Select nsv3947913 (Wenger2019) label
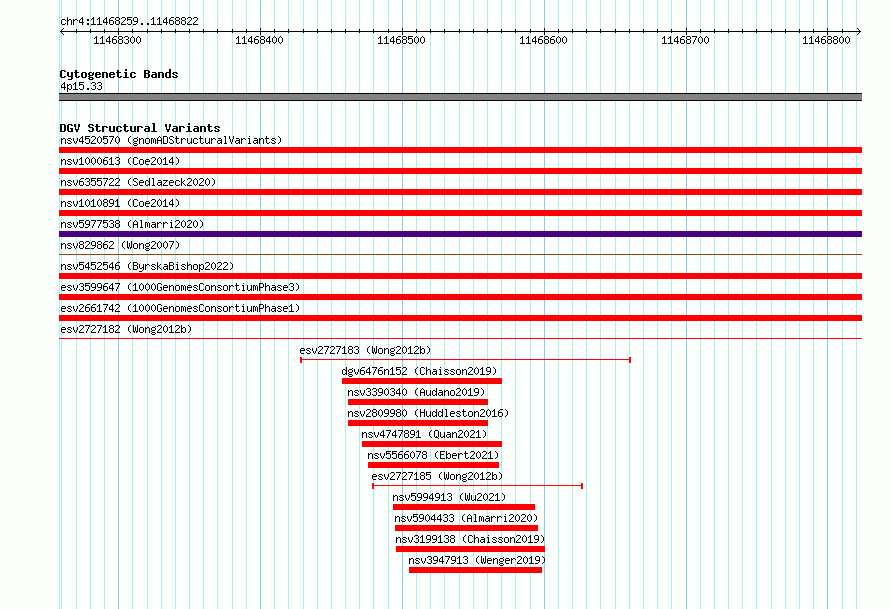This screenshot has height=609, width=890. coord(477,560)
